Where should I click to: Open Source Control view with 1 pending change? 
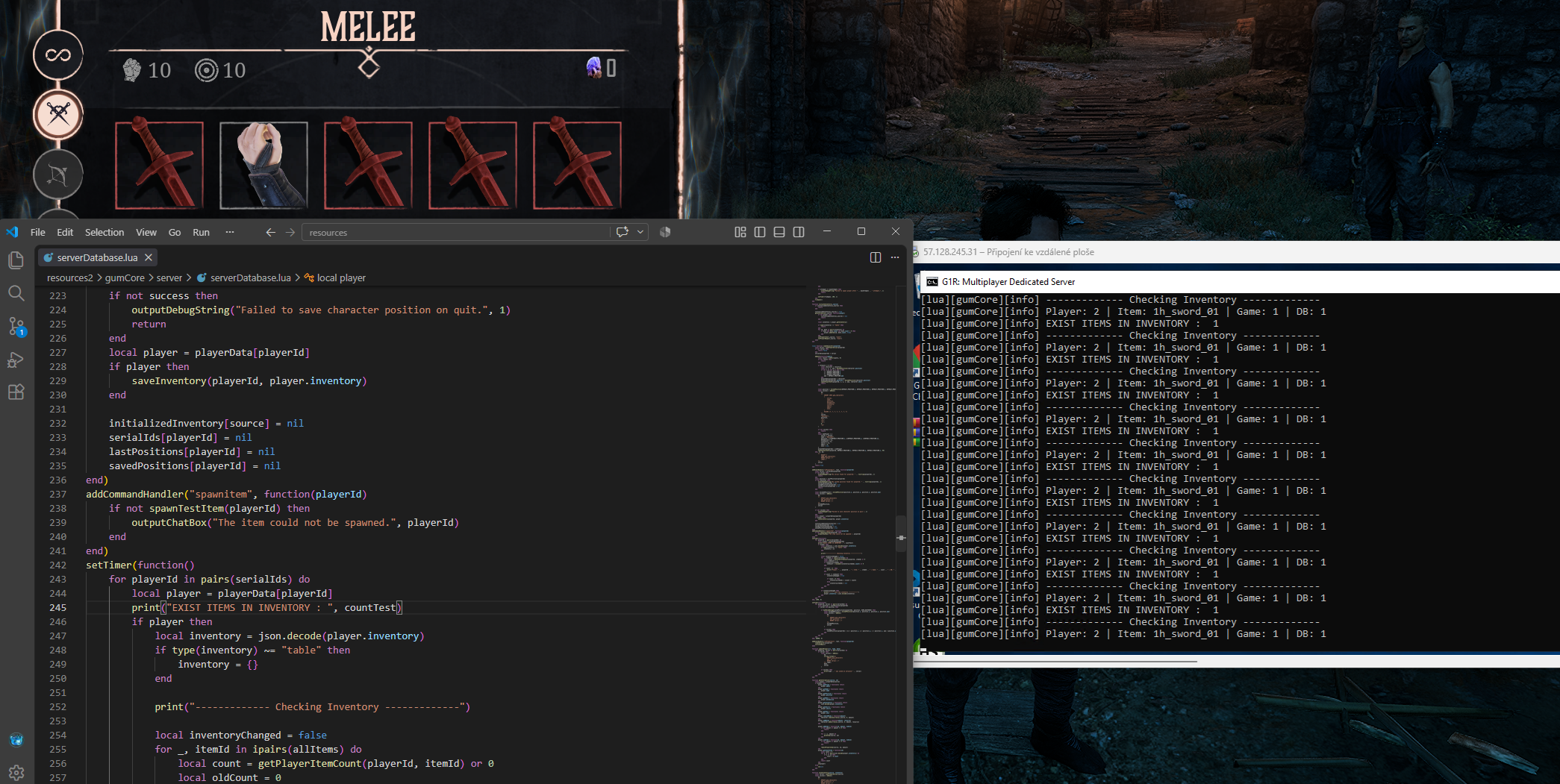click(16, 327)
